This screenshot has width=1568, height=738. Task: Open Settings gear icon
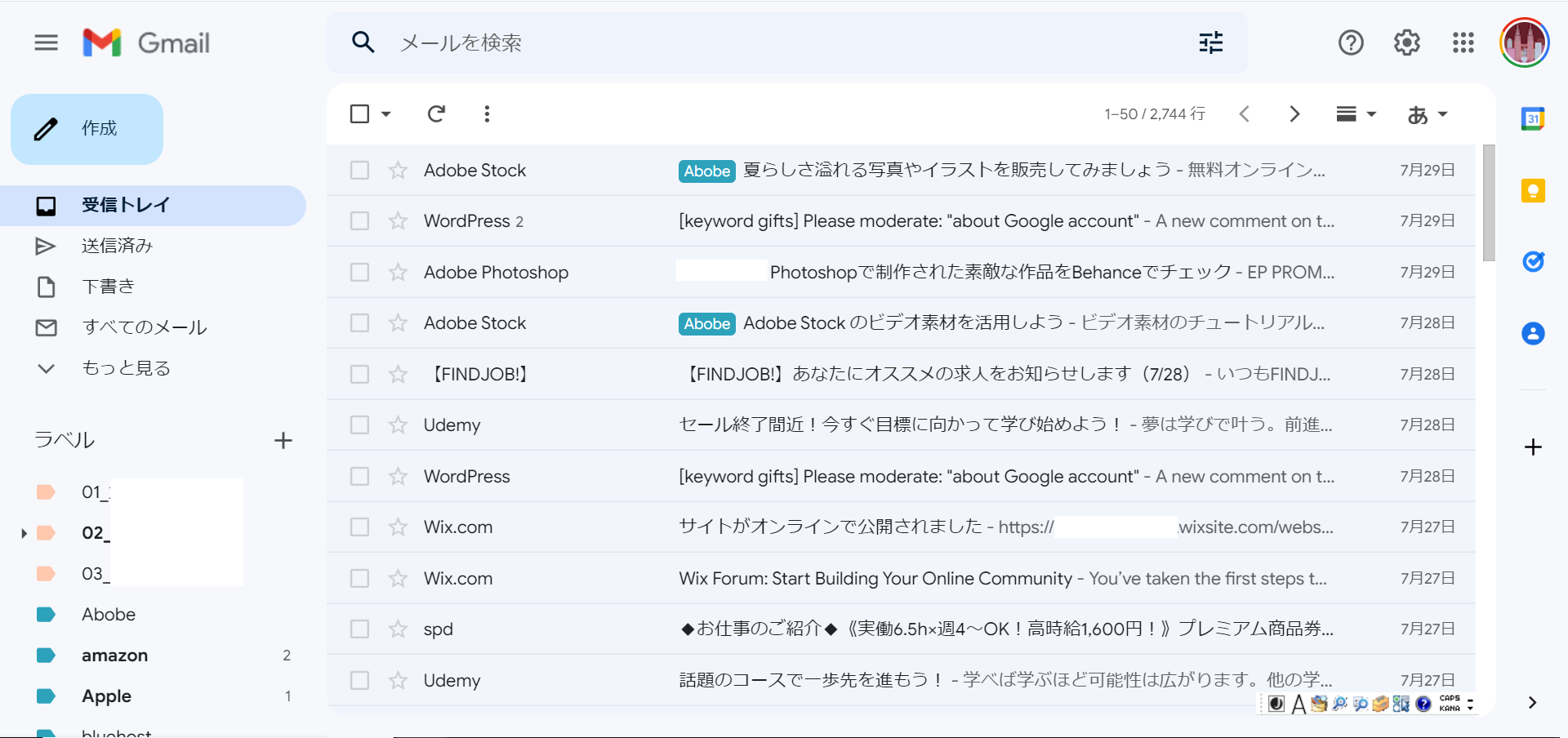1406,42
